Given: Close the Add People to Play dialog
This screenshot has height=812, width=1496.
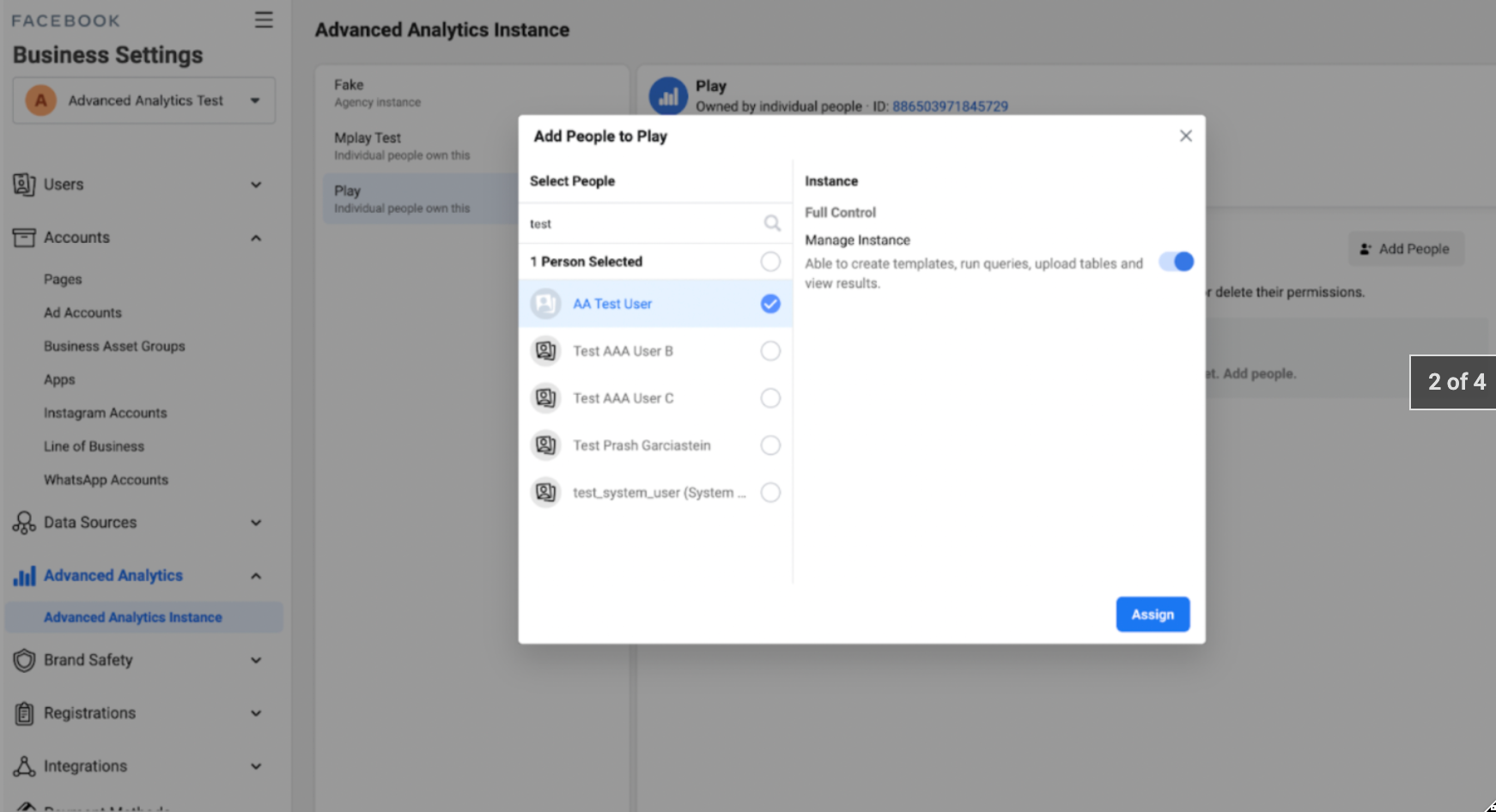Looking at the screenshot, I should [1185, 136].
